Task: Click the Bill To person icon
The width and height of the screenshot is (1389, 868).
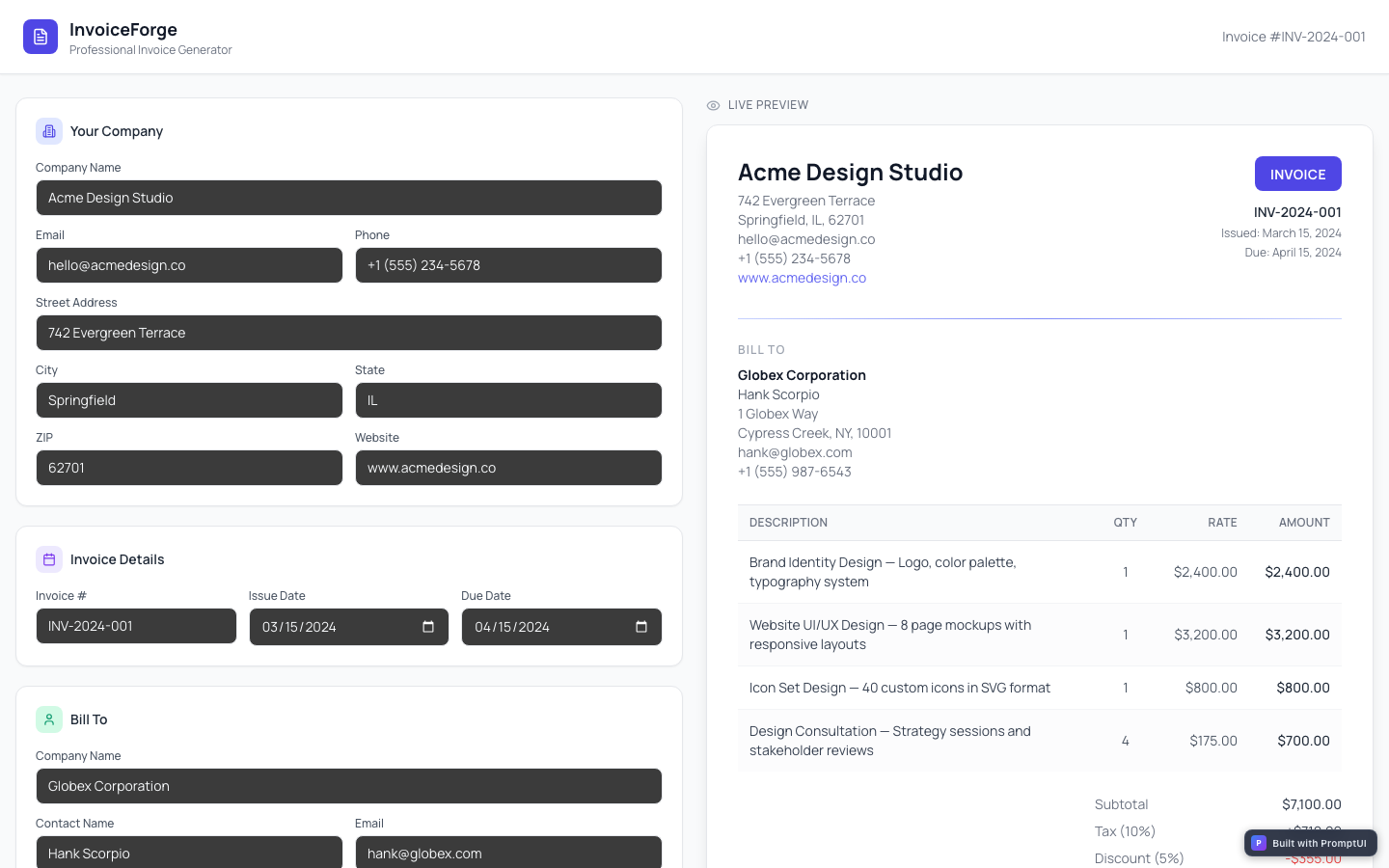Action: (49, 719)
